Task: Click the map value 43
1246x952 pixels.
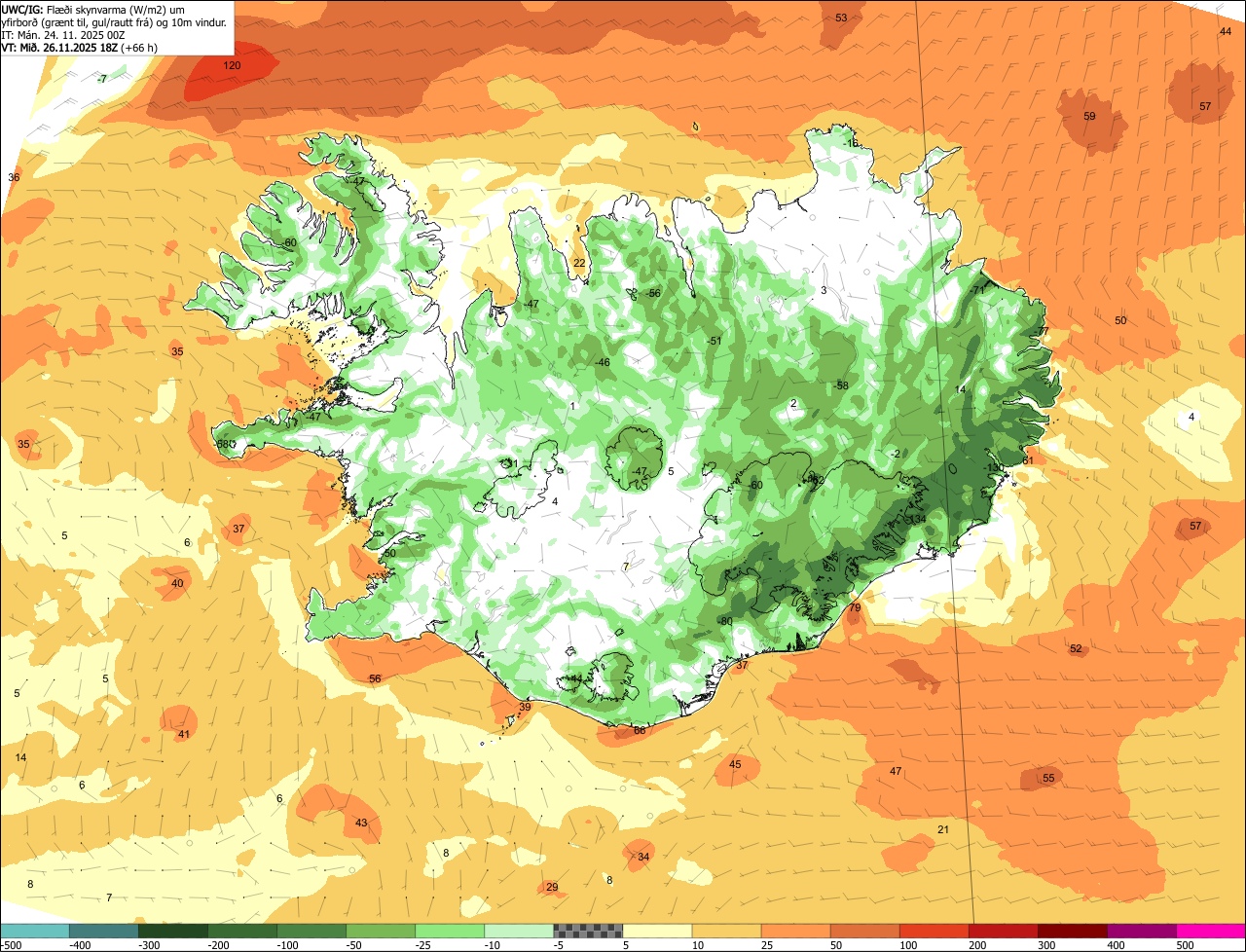Action: click(x=361, y=823)
